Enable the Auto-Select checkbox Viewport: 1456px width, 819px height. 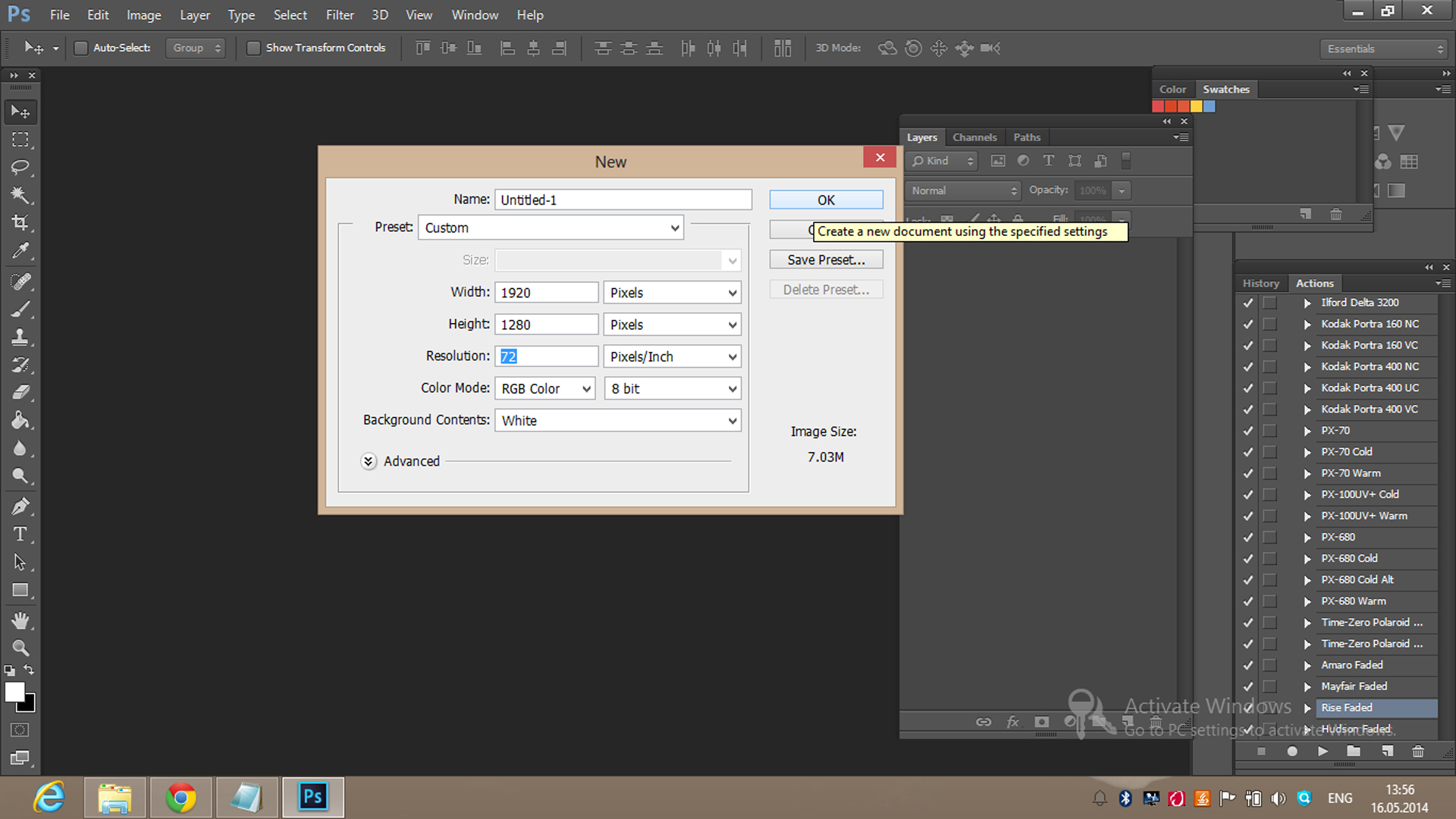tap(81, 48)
